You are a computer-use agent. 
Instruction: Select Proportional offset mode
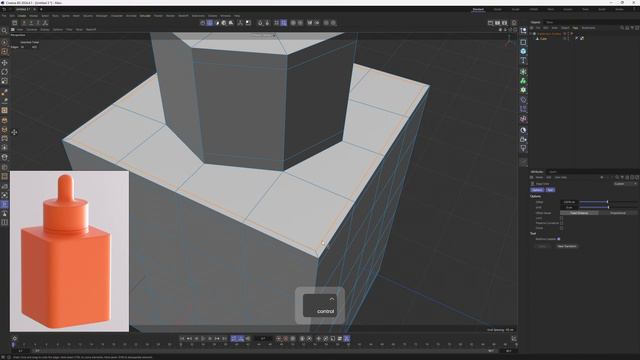pyautogui.click(x=618, y=213)
